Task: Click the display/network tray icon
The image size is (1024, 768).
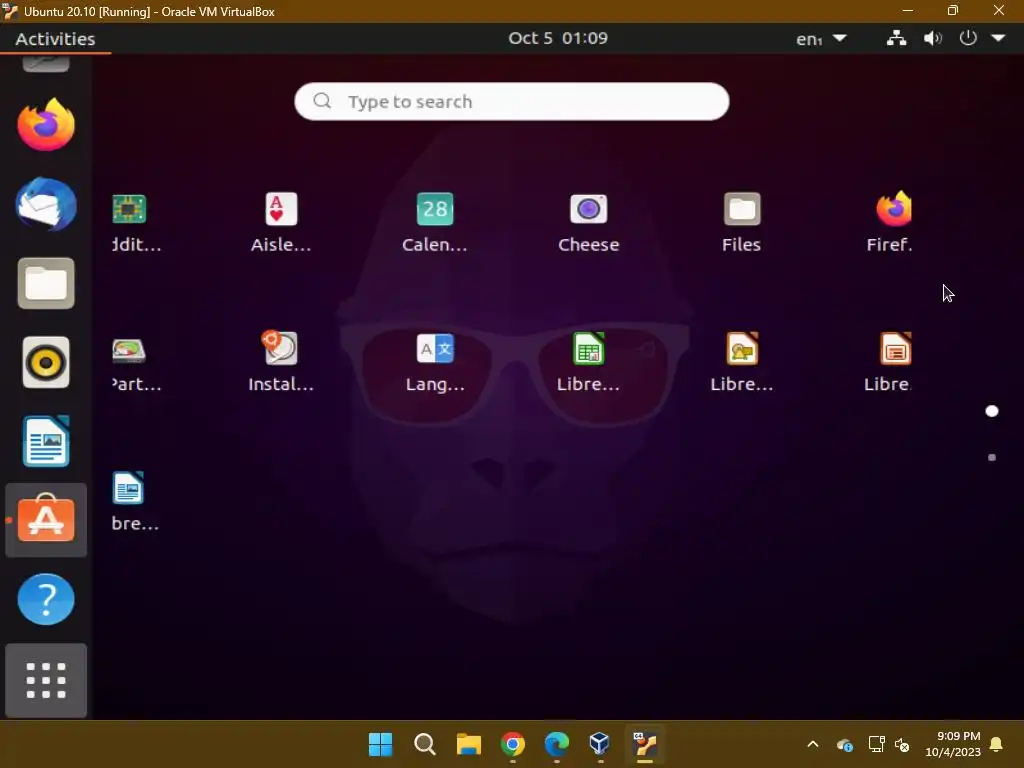Action: pos(876,744)
